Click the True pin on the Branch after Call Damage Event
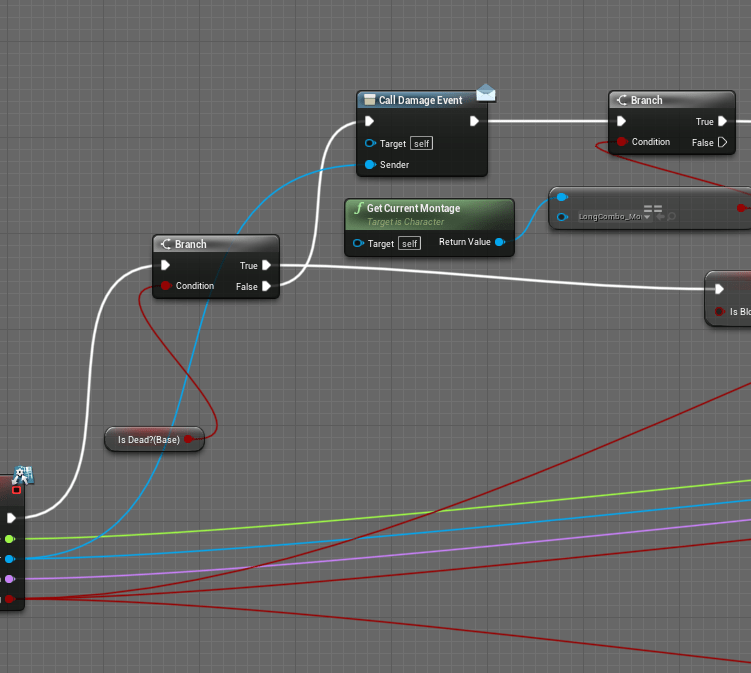 (722, 121)
